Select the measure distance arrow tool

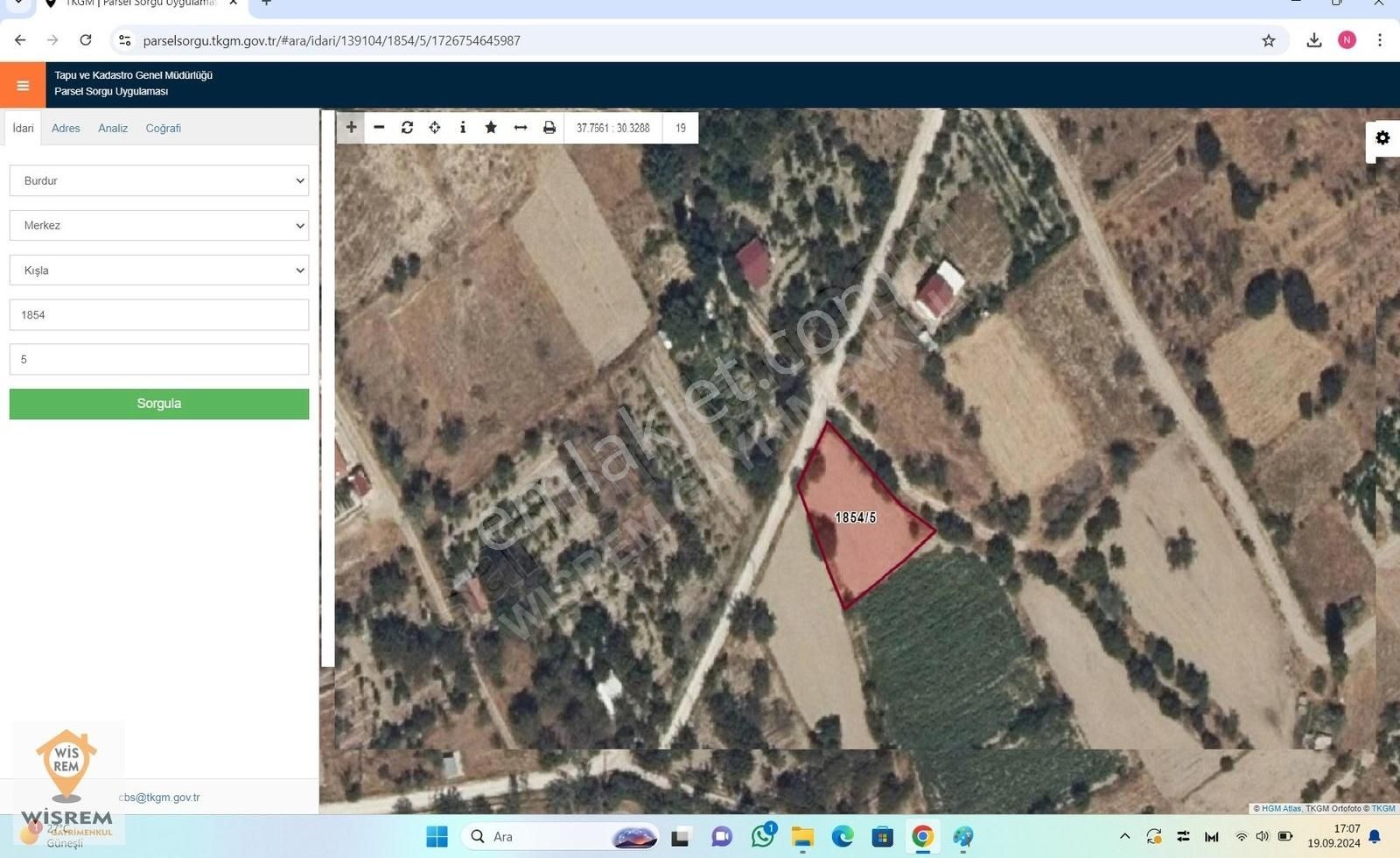pyautogui.click(x=520, y=128)
